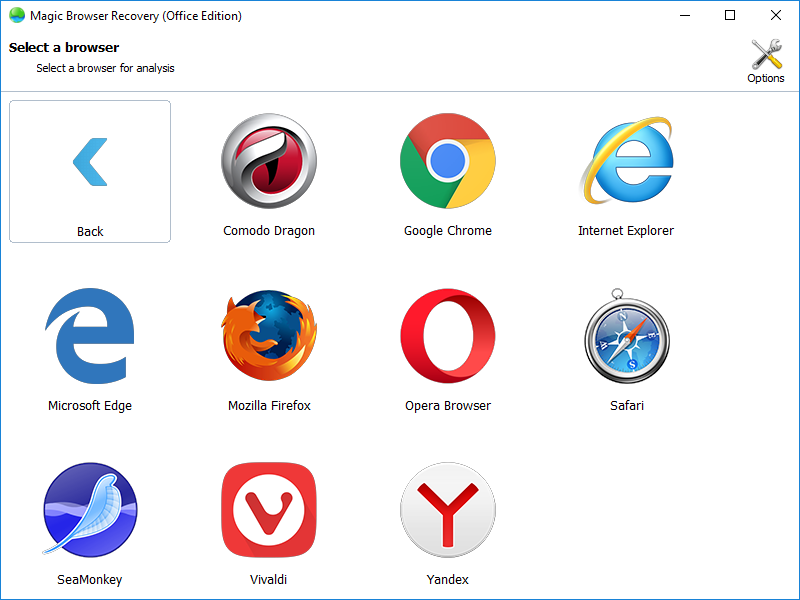The image size is (800, 600).
Task: Choose the Mozilla Firefox icon
Action: point(269,335)
